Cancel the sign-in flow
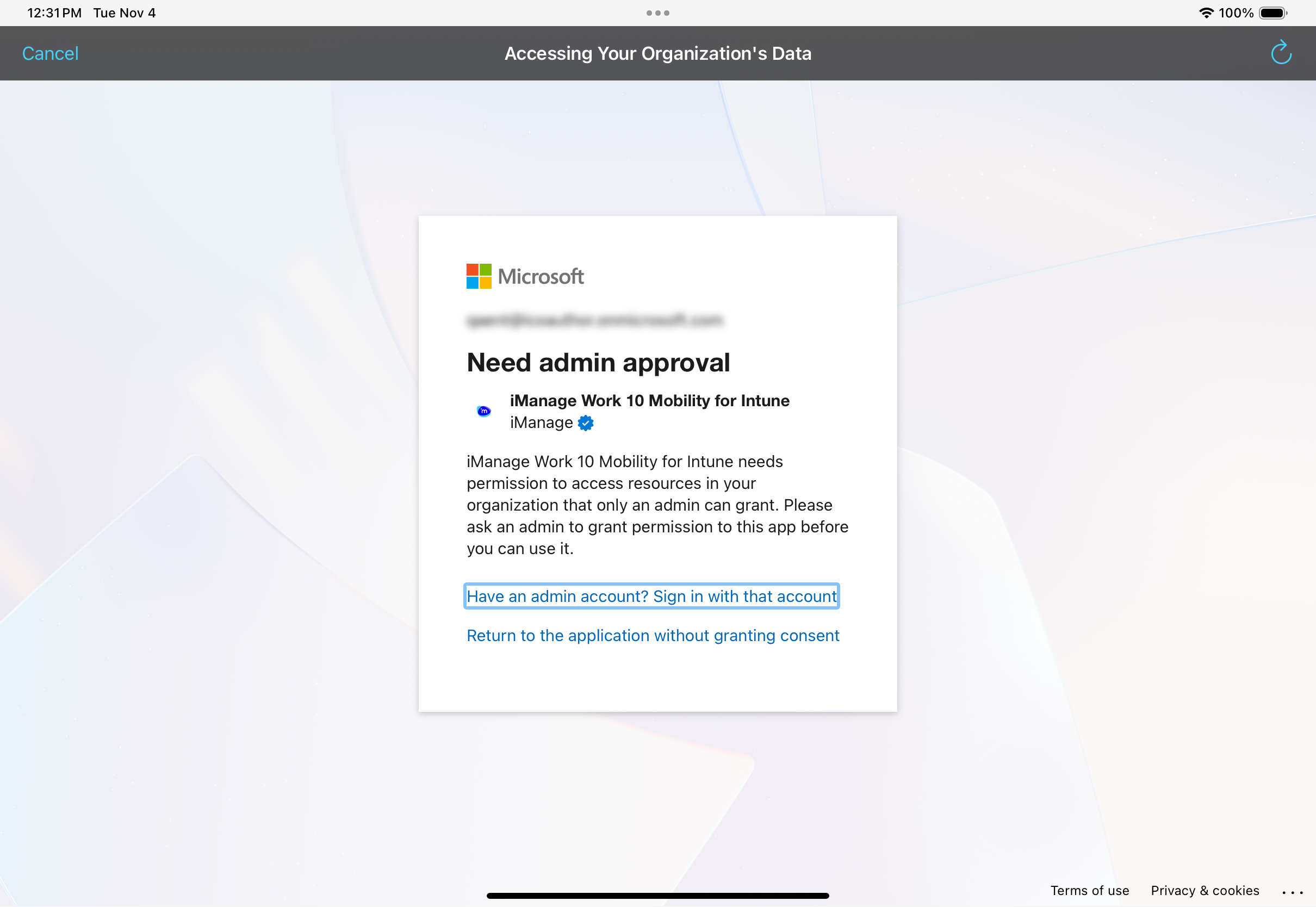This screenshot has width=1316, height=907. click(x=50, y=53)
